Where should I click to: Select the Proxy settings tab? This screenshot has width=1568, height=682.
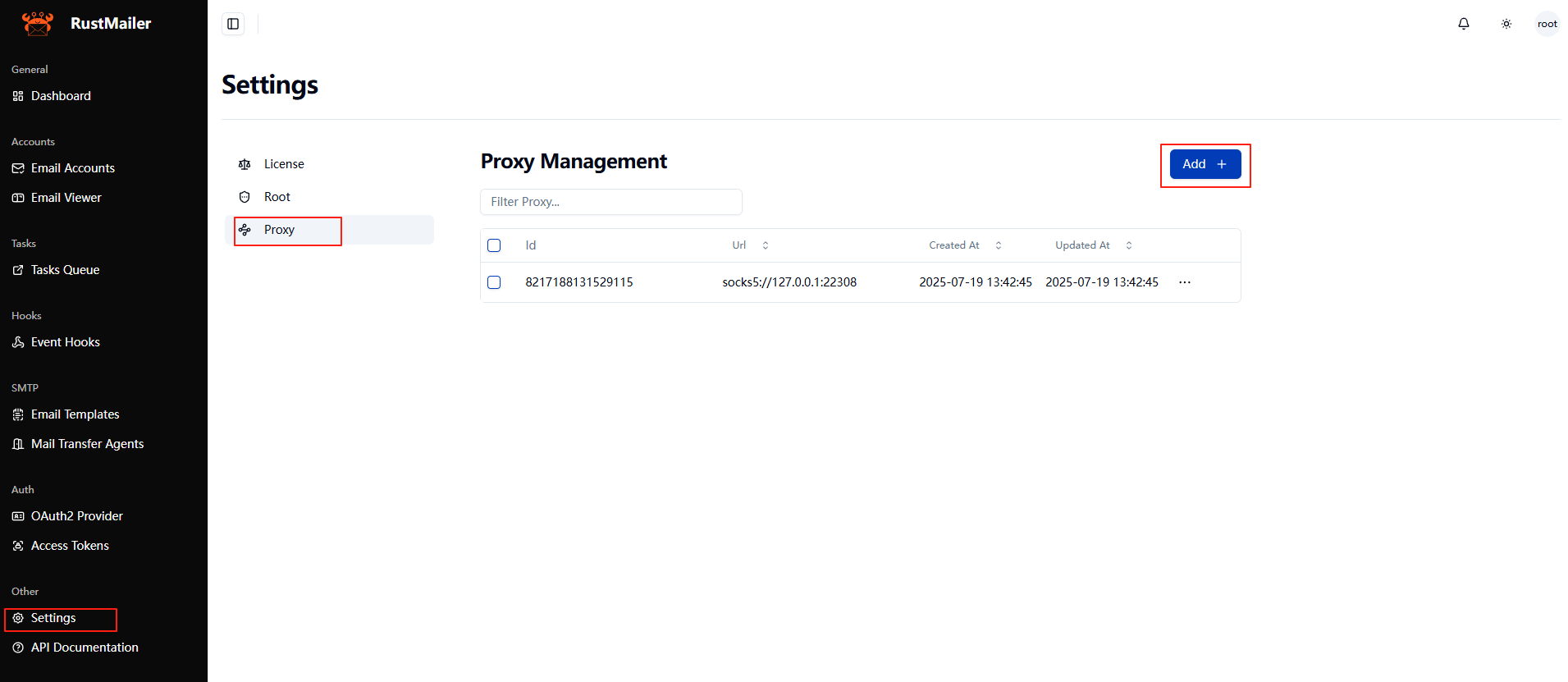[329, 230]
